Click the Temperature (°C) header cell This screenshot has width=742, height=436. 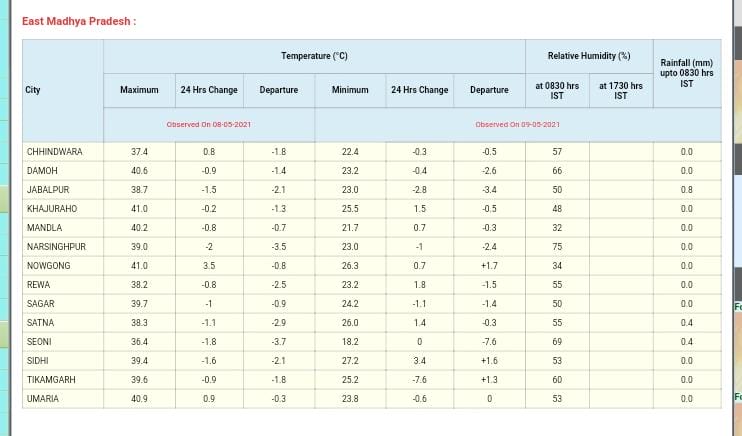[x=314, y=56]
